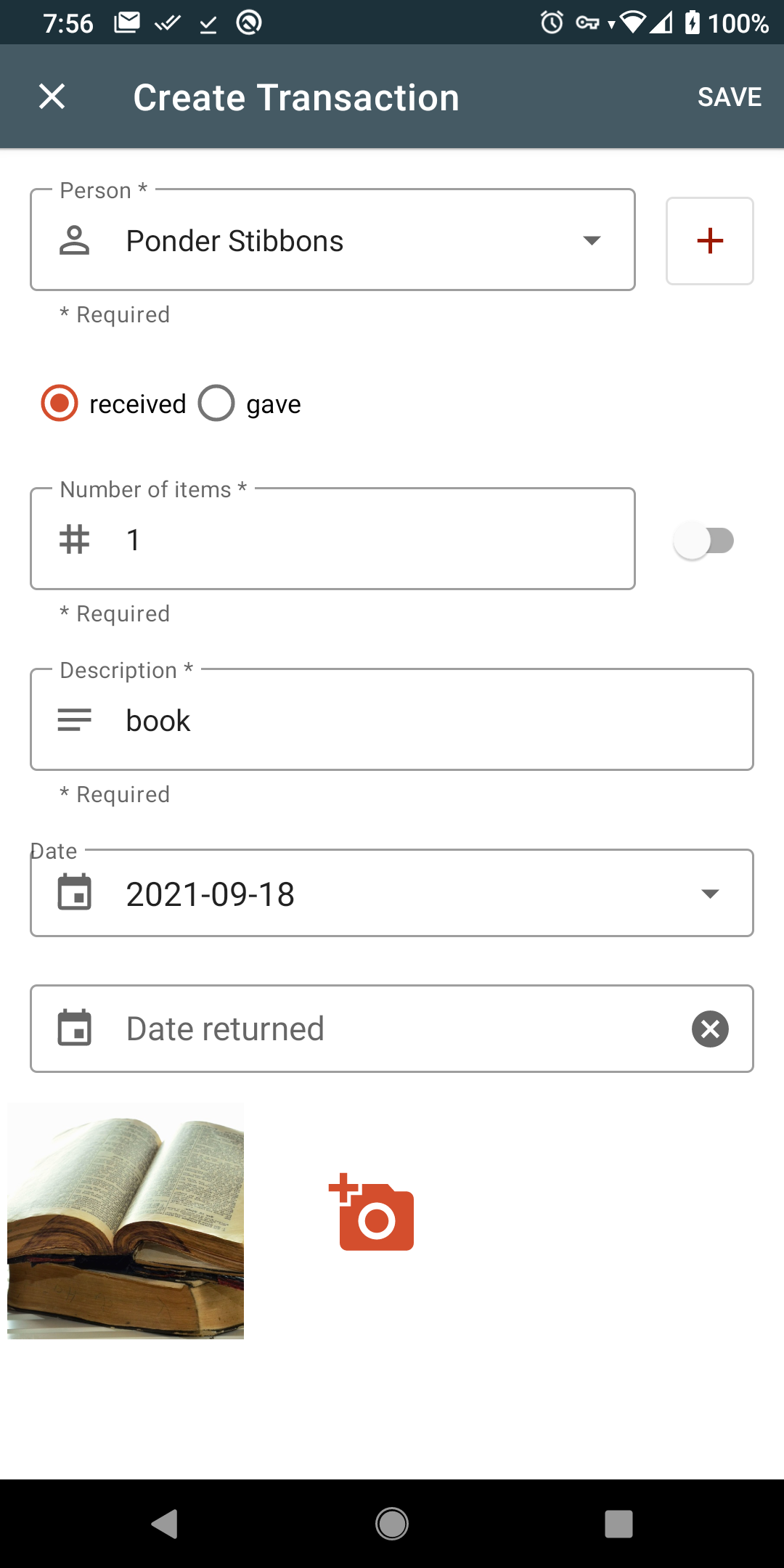
Task: Tap the Create Transaction title
Action: click(x=296, y=97)
